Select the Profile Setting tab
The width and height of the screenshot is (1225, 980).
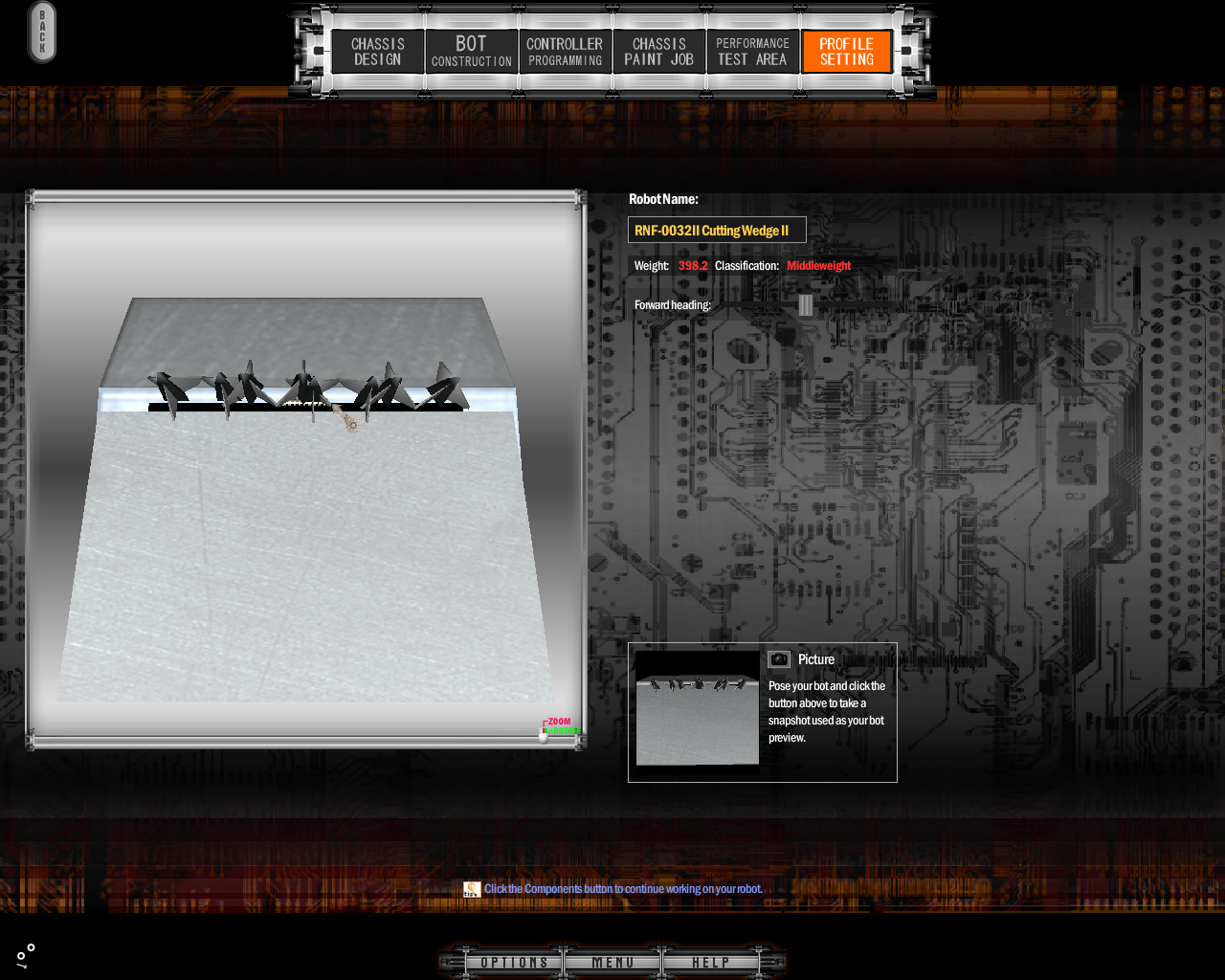point(847,52)
